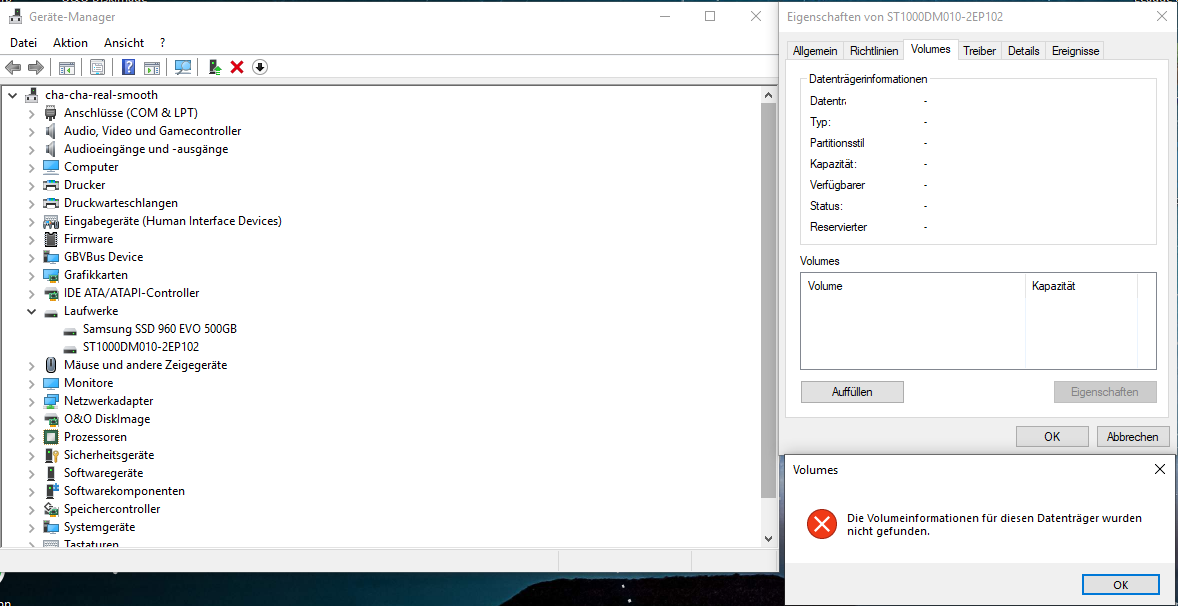Select ST1000DM010-2EP102 entry
Image resolution: width=1178 pixels, height=606 pixels.
point(140,347)
